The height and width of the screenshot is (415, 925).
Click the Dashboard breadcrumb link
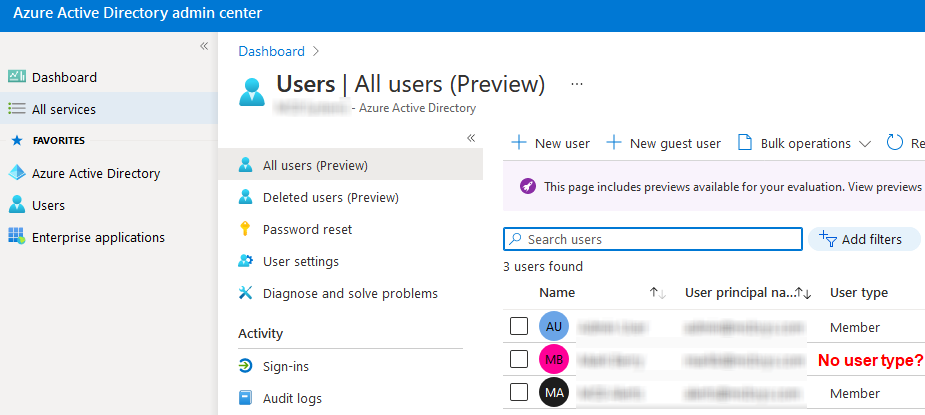click(x=271, y=51)
